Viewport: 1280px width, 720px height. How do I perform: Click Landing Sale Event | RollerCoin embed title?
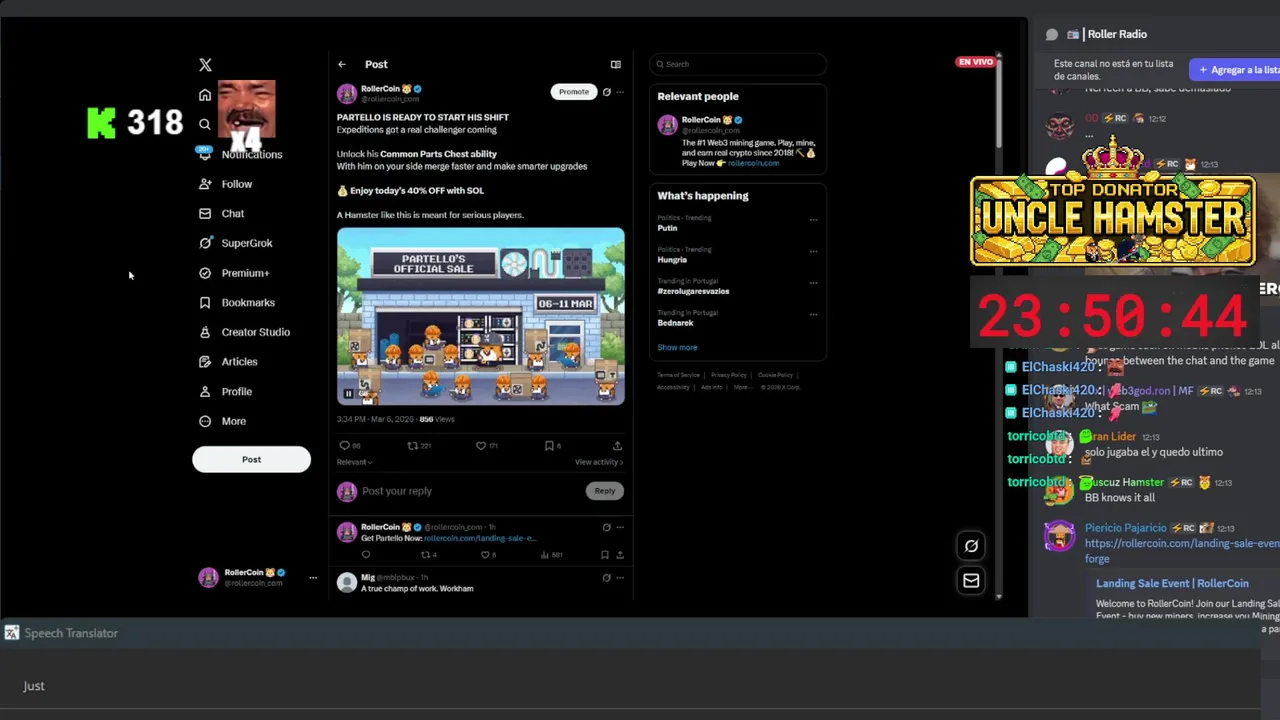(x=1172, y=583)
